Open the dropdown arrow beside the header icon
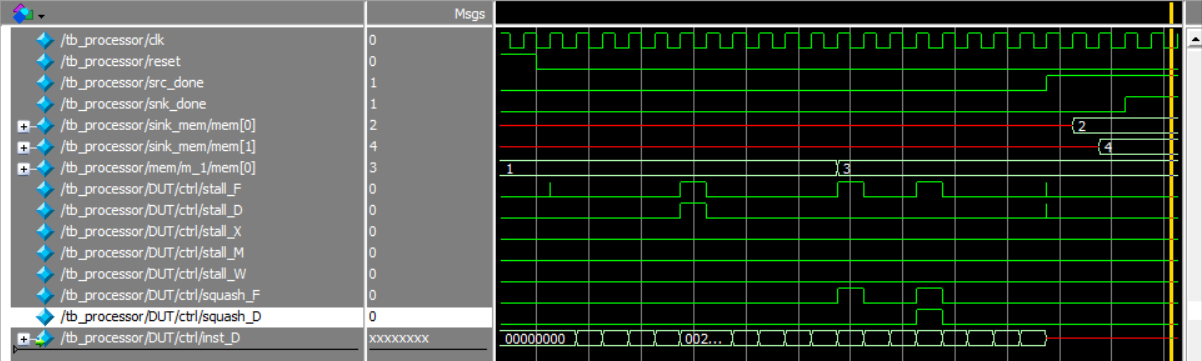1202x361 pixels. tap(41, 14)
